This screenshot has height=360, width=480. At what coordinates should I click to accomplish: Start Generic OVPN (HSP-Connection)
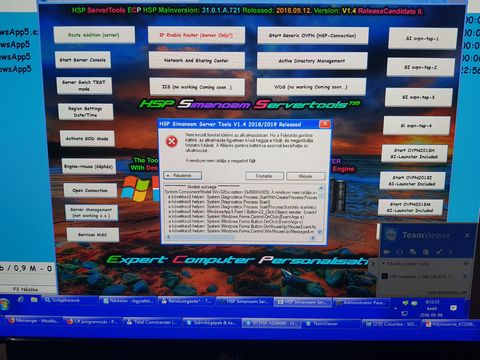[313, 36]
